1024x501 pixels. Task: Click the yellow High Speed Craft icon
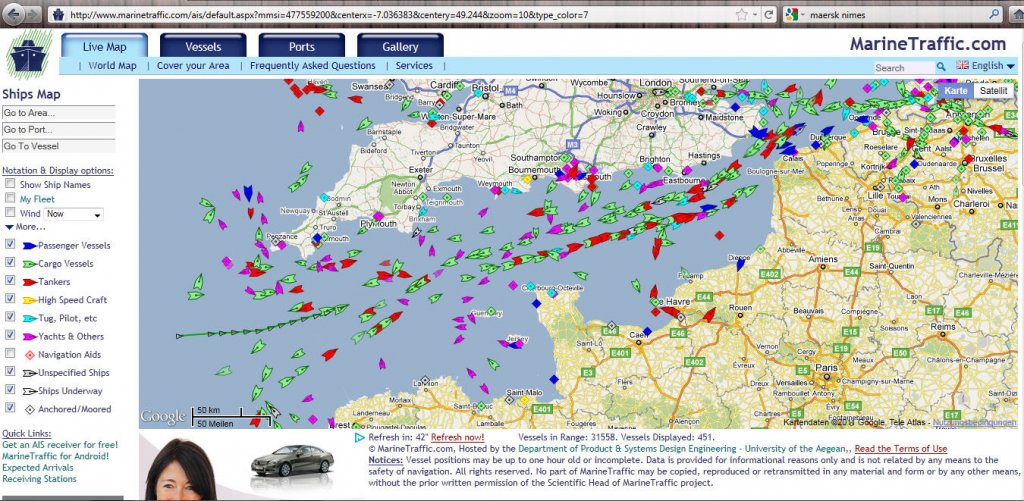coord(29,300)
